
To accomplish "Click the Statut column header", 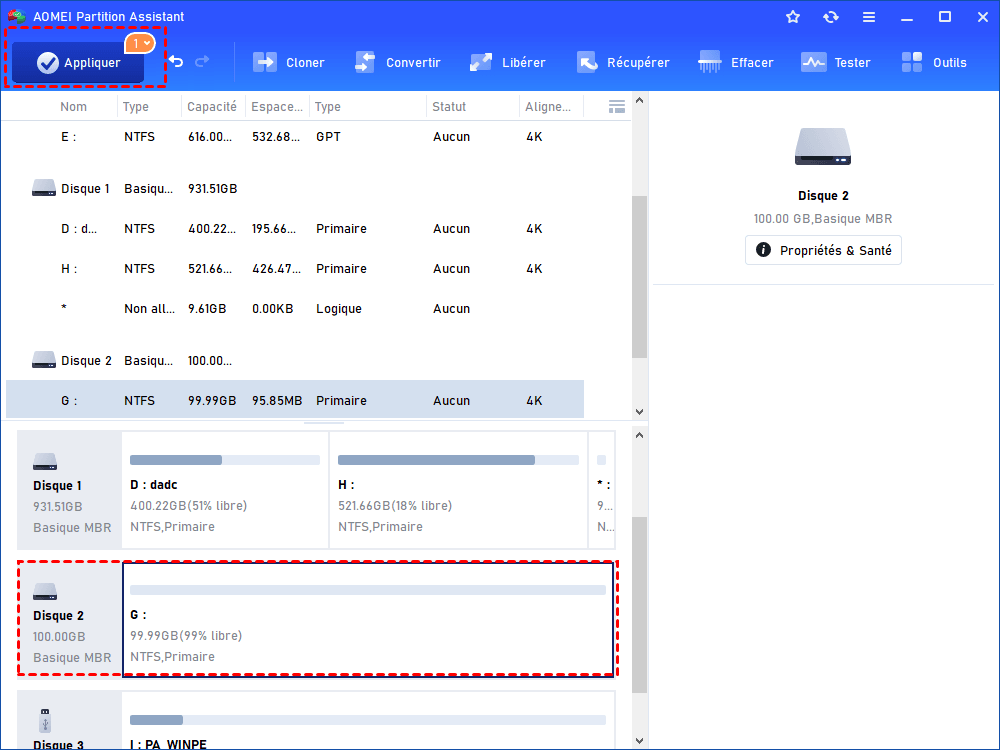I will (449, 107).
